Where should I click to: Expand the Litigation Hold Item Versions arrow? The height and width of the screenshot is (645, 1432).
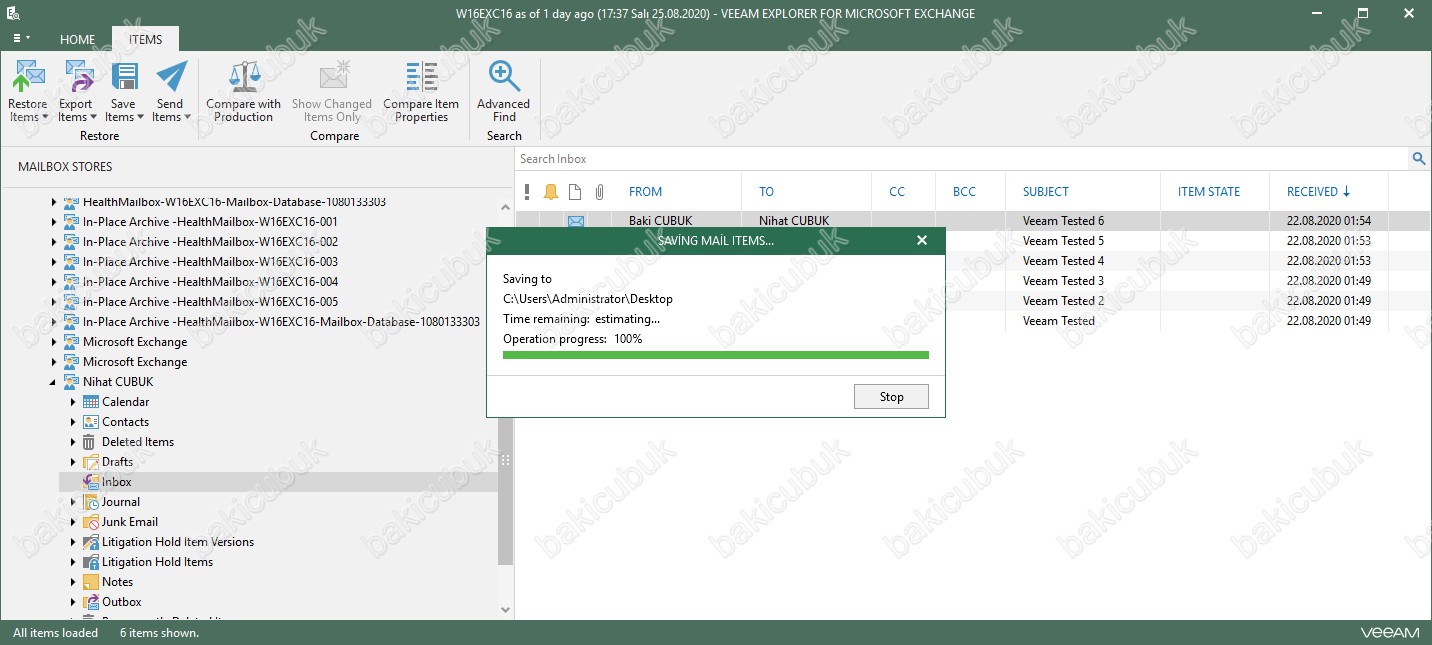tap(73, 542)
